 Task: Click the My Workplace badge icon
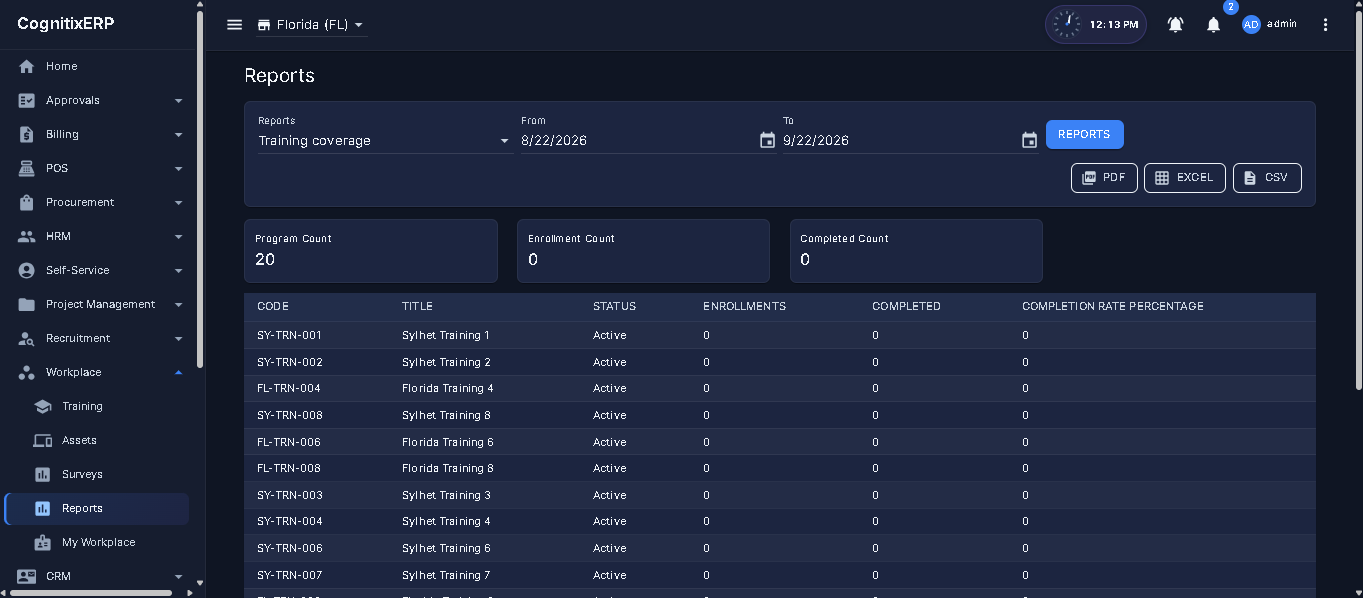(x=43, y=542)
